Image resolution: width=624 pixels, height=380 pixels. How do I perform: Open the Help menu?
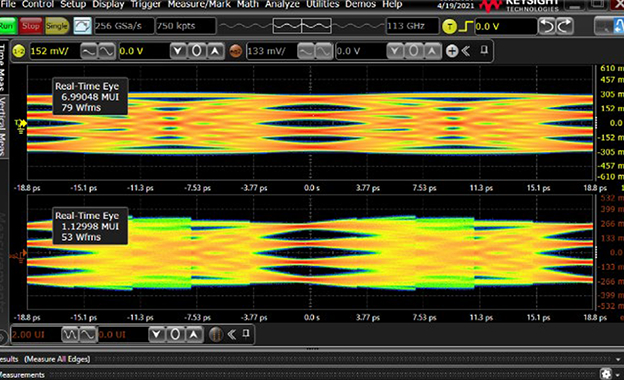(392, 4)
